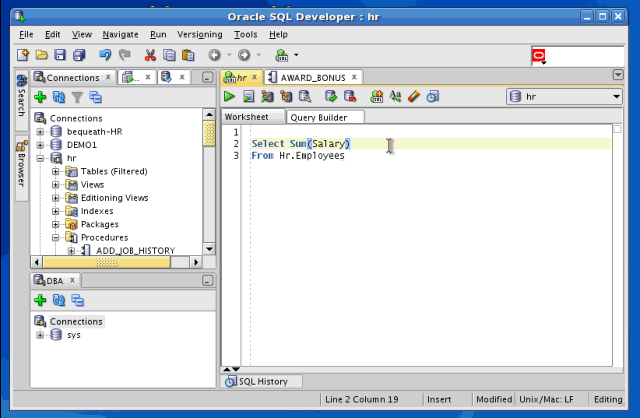Open the SQL Worksheet connection icon in main toolbar
This screenshot has width=640, height=418.
[x=282, y=55]
